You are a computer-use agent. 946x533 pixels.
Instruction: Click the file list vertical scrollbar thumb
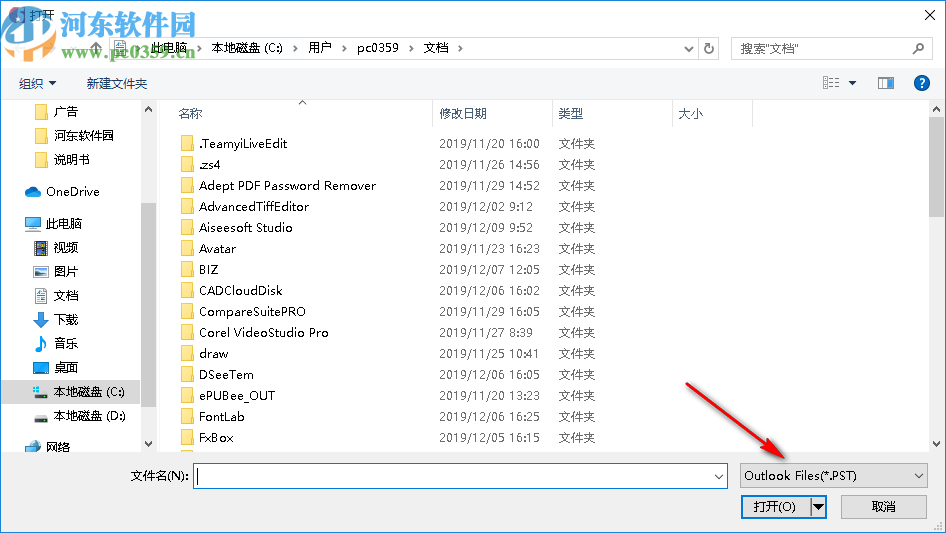coord(936,167)
